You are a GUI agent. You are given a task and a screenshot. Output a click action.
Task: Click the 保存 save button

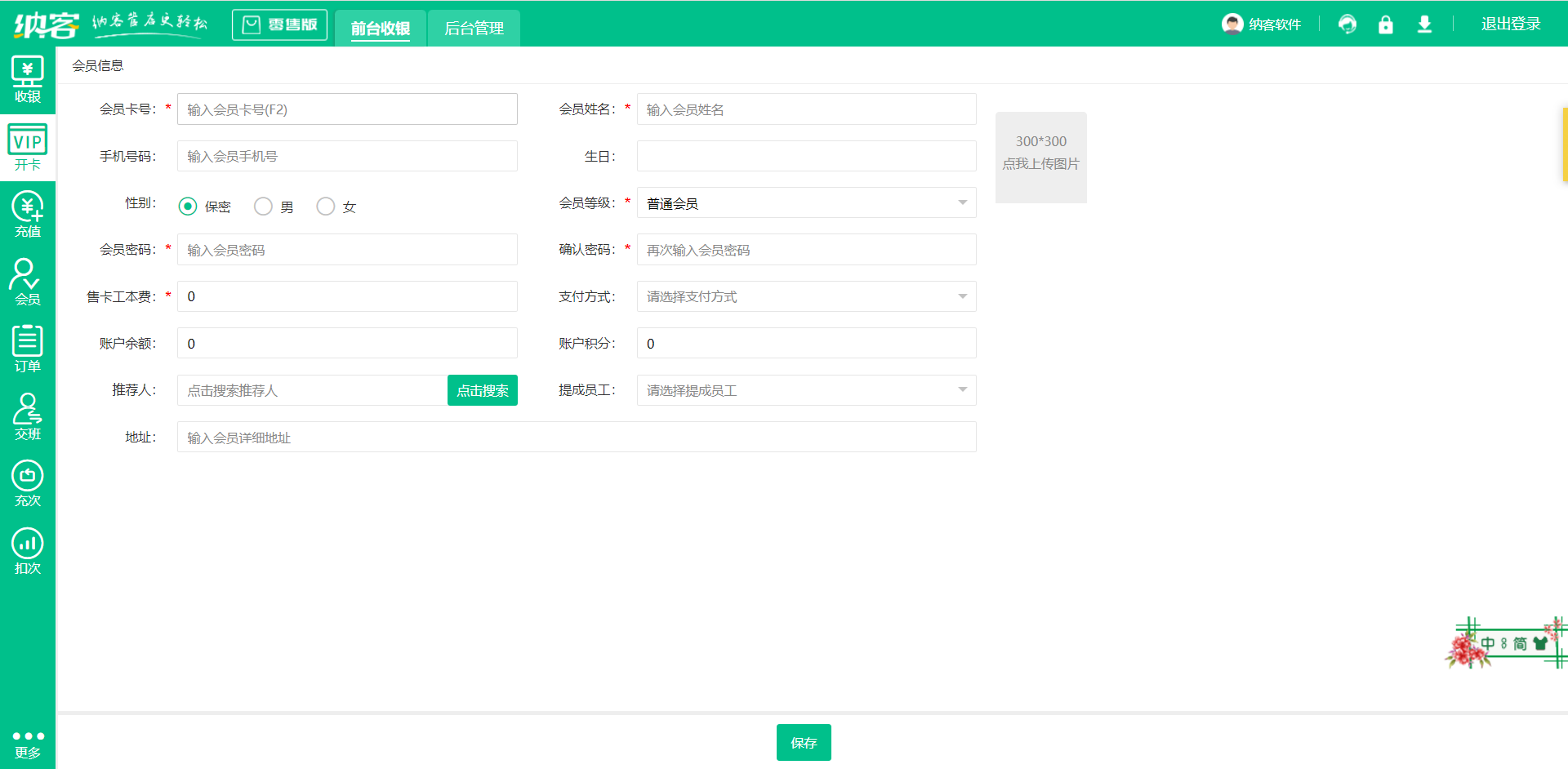pos(804,742)
